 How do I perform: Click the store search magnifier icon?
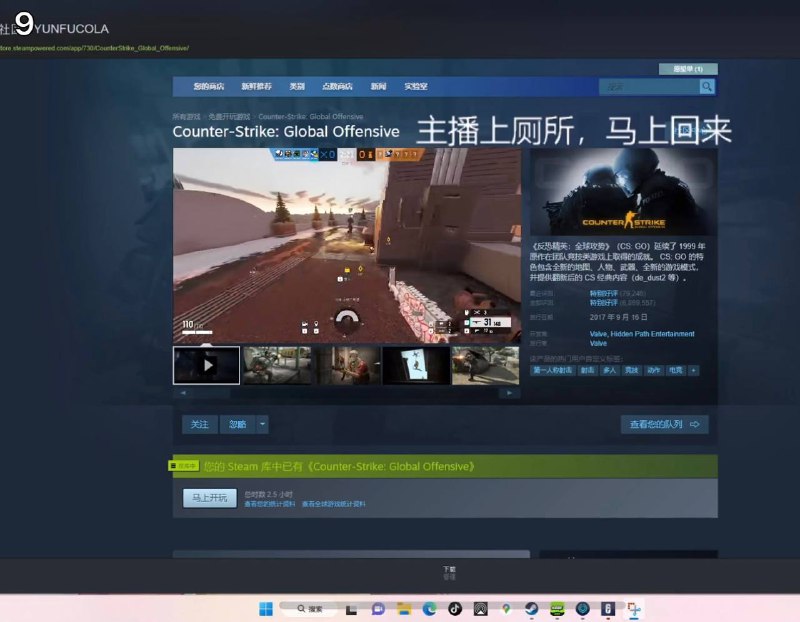[x=707, y=87]
